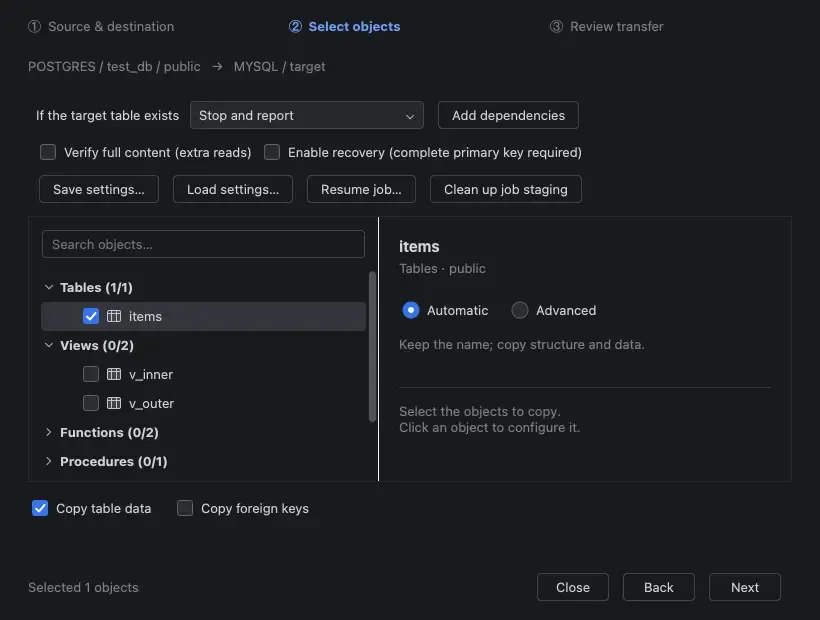Proceed with the Next button

tap(745, 587)
